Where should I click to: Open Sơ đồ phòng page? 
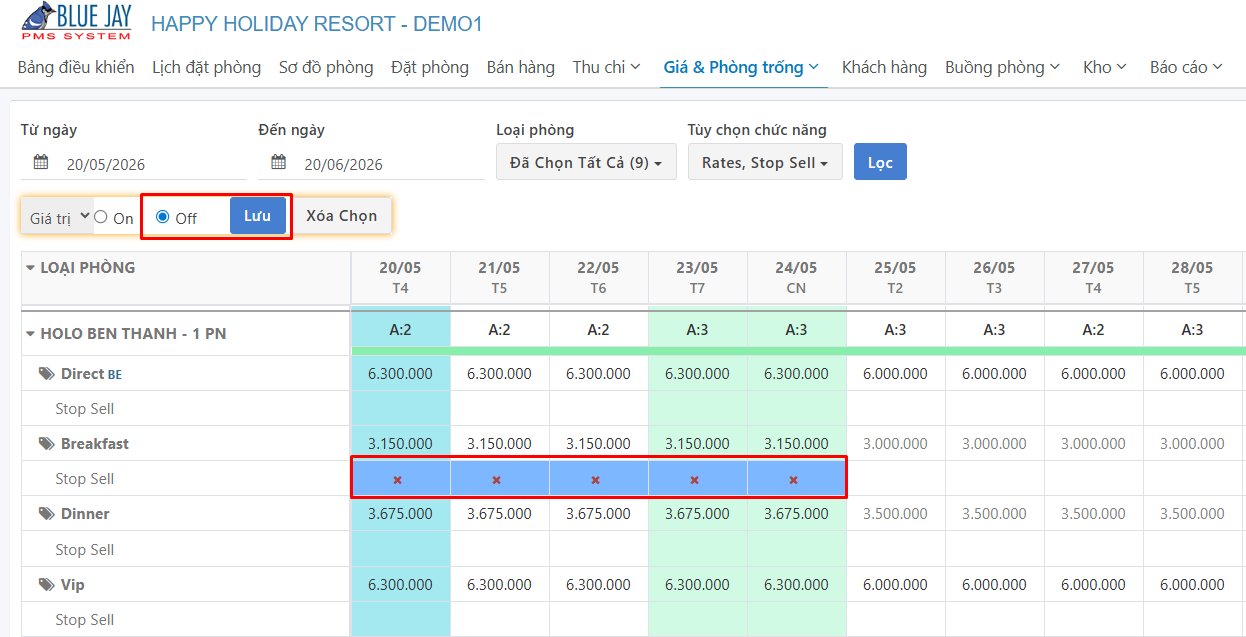tap(326, 67)
